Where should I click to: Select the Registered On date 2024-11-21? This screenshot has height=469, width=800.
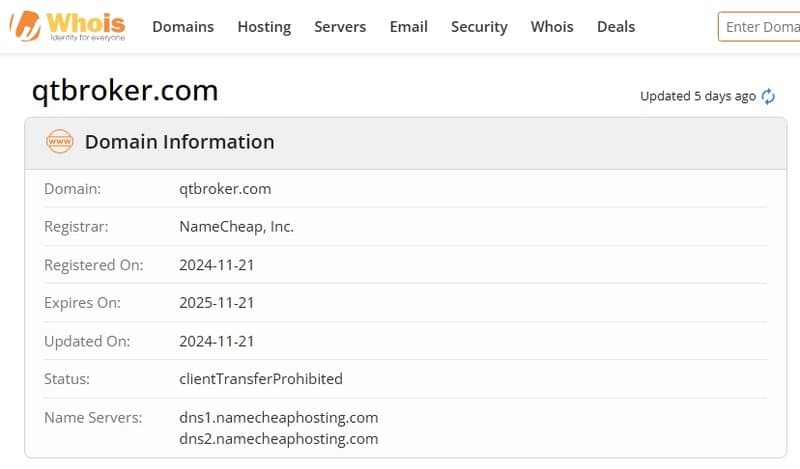pyautogui.click(x=216, y=265)
